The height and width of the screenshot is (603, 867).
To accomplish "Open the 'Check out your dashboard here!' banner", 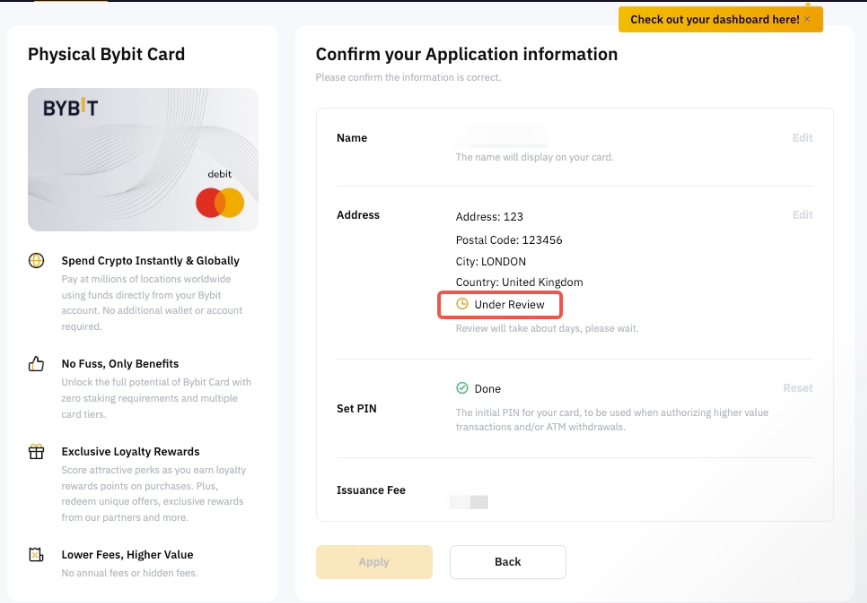I will 714,19.
